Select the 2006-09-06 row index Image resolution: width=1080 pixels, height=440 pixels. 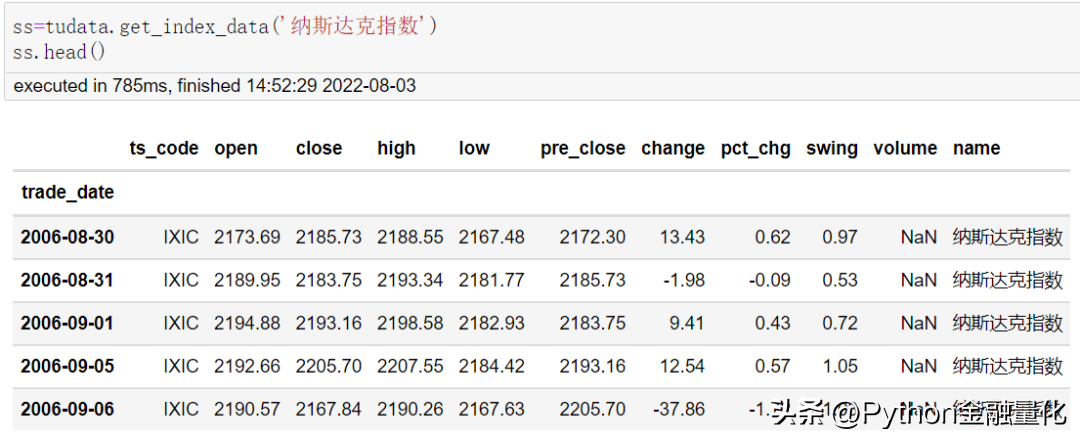(x=68, y=410)
